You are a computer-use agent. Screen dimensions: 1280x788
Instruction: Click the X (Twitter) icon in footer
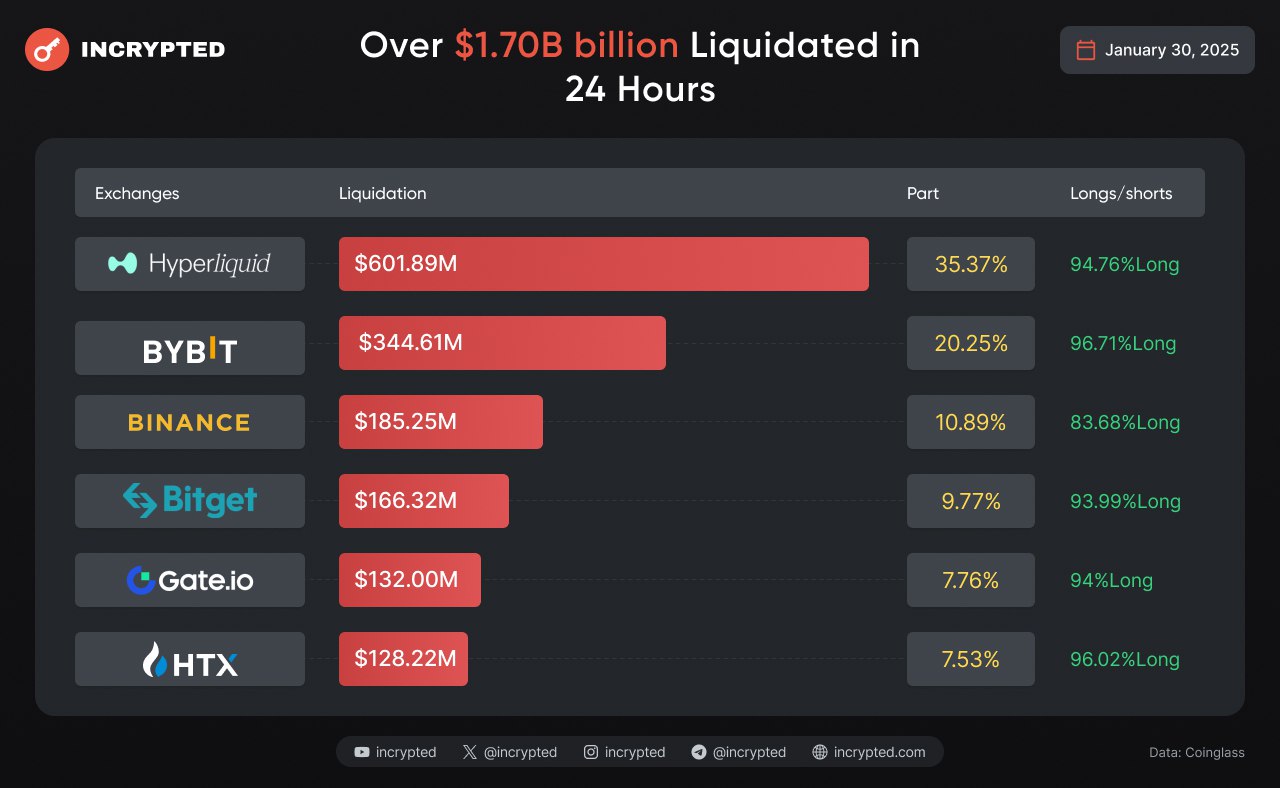(x=470, y=752)
